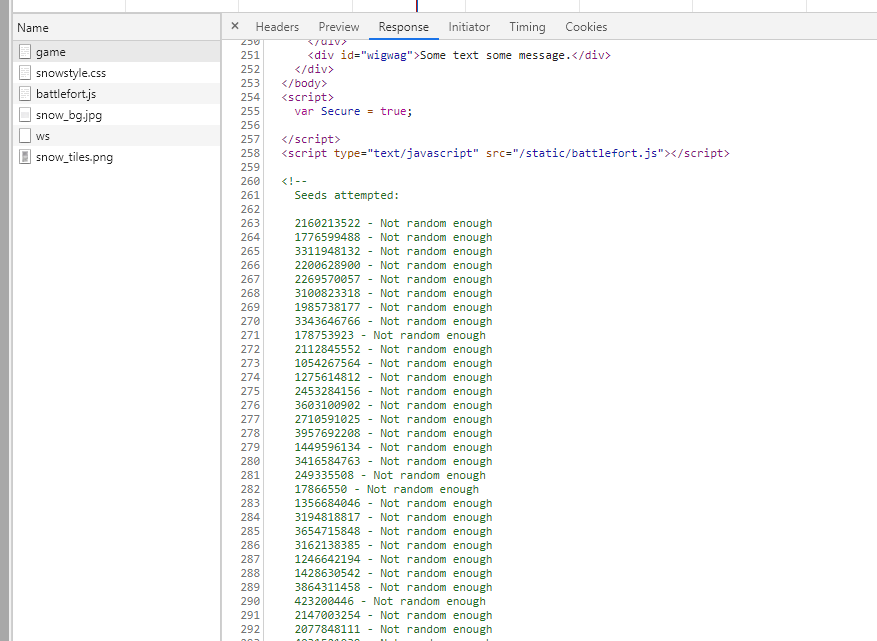Click the stylesheet icon beside snowstyle.css
This screenshot has height=641, width=877.
[25, 73]
